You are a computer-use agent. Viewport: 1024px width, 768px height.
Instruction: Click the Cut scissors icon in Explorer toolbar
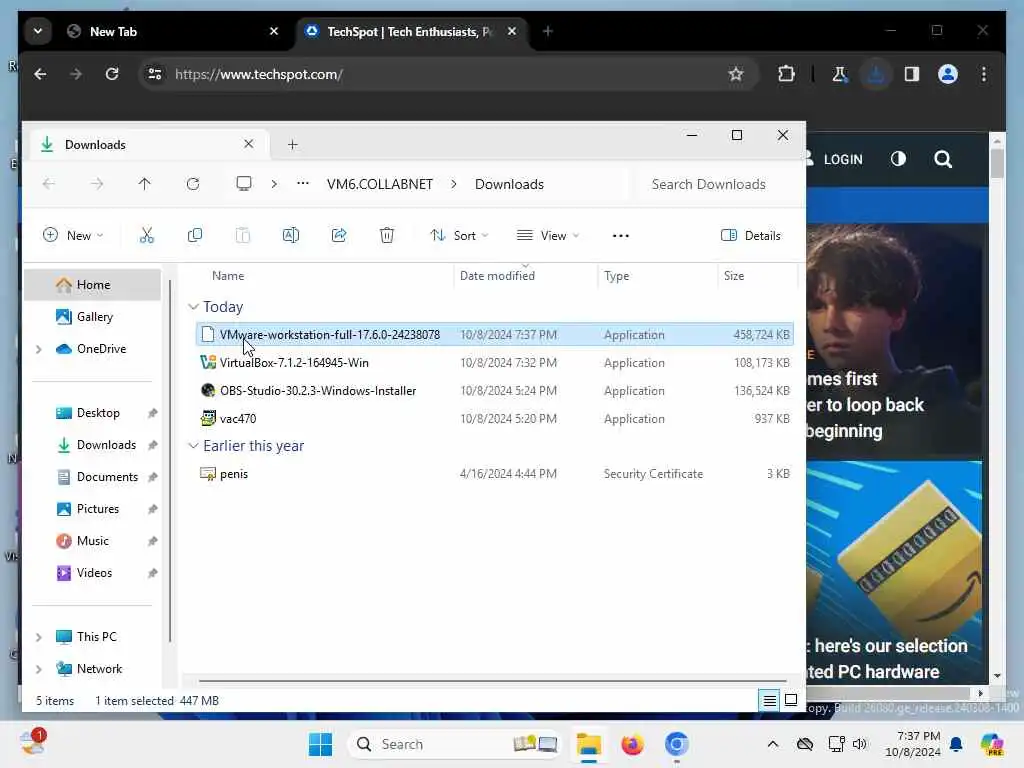146,235
